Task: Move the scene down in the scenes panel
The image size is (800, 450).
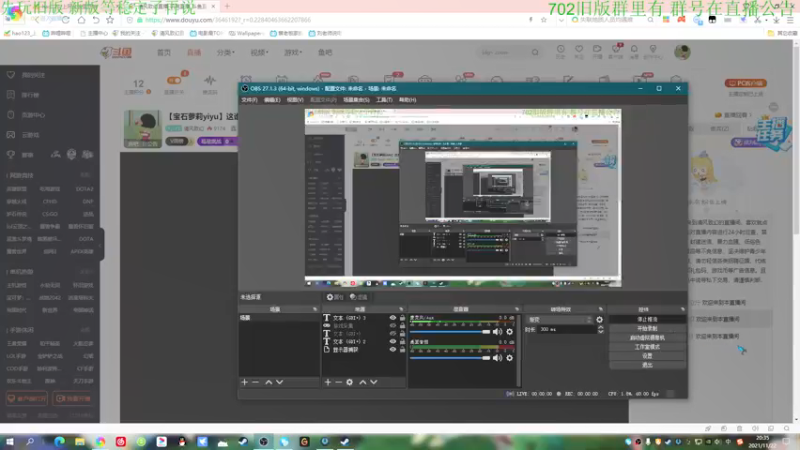Action: click(280, 382)
